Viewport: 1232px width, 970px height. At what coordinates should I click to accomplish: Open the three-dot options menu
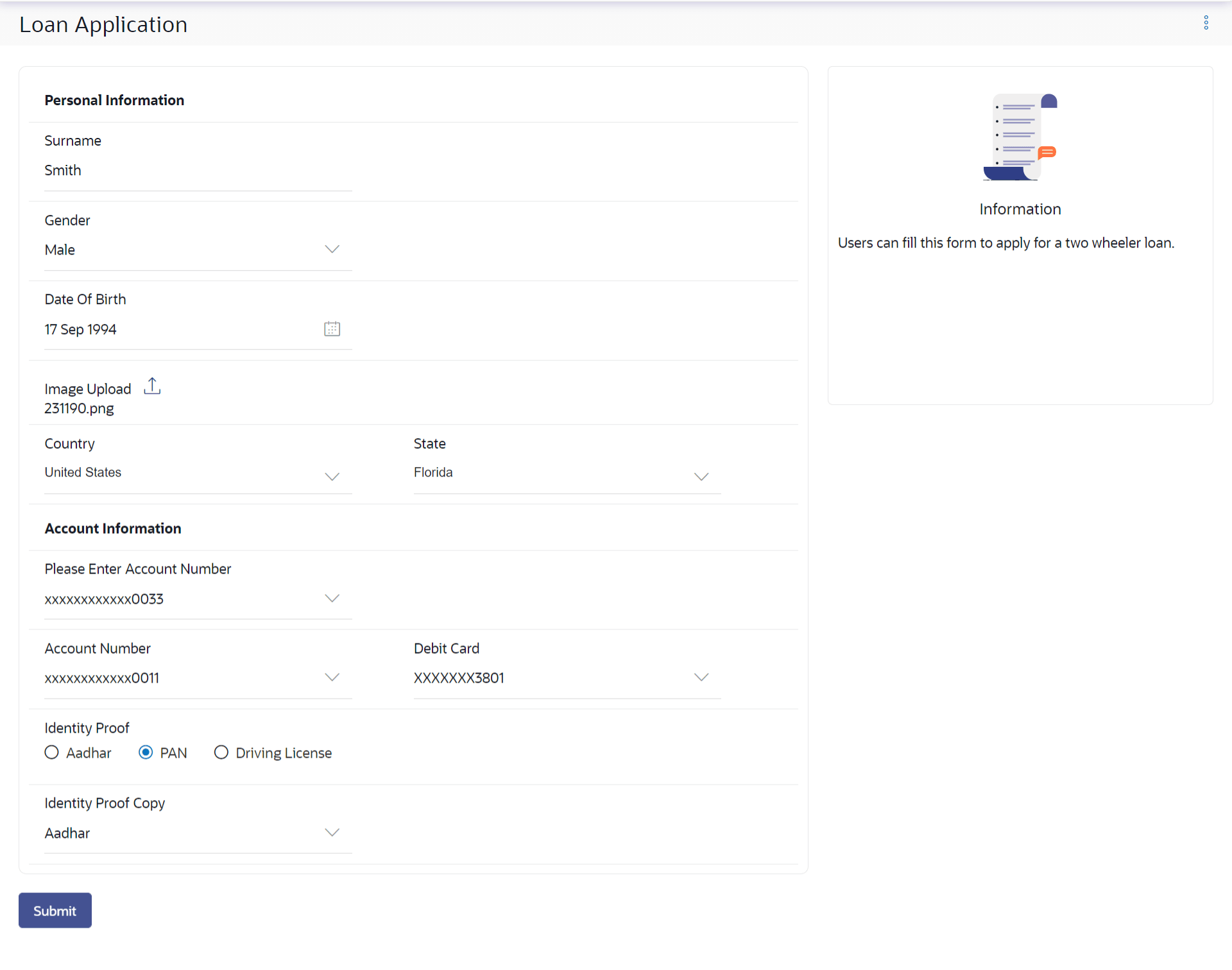click(x=1206, y=23)
